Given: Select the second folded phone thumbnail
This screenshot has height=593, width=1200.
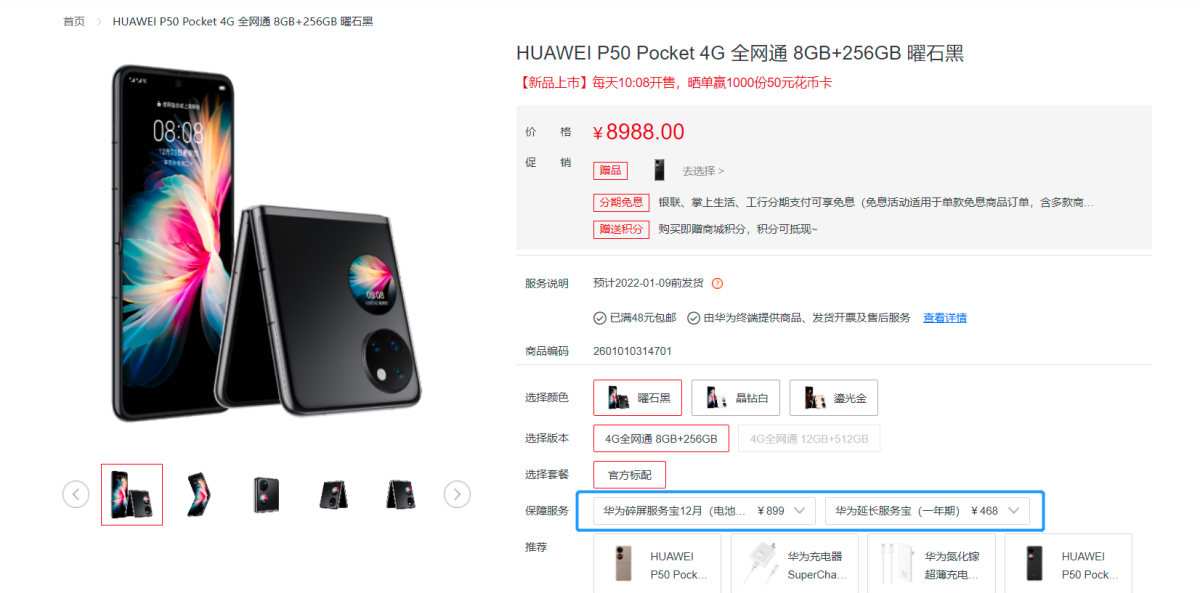Looking at the screenshot, I should [199, 494].
